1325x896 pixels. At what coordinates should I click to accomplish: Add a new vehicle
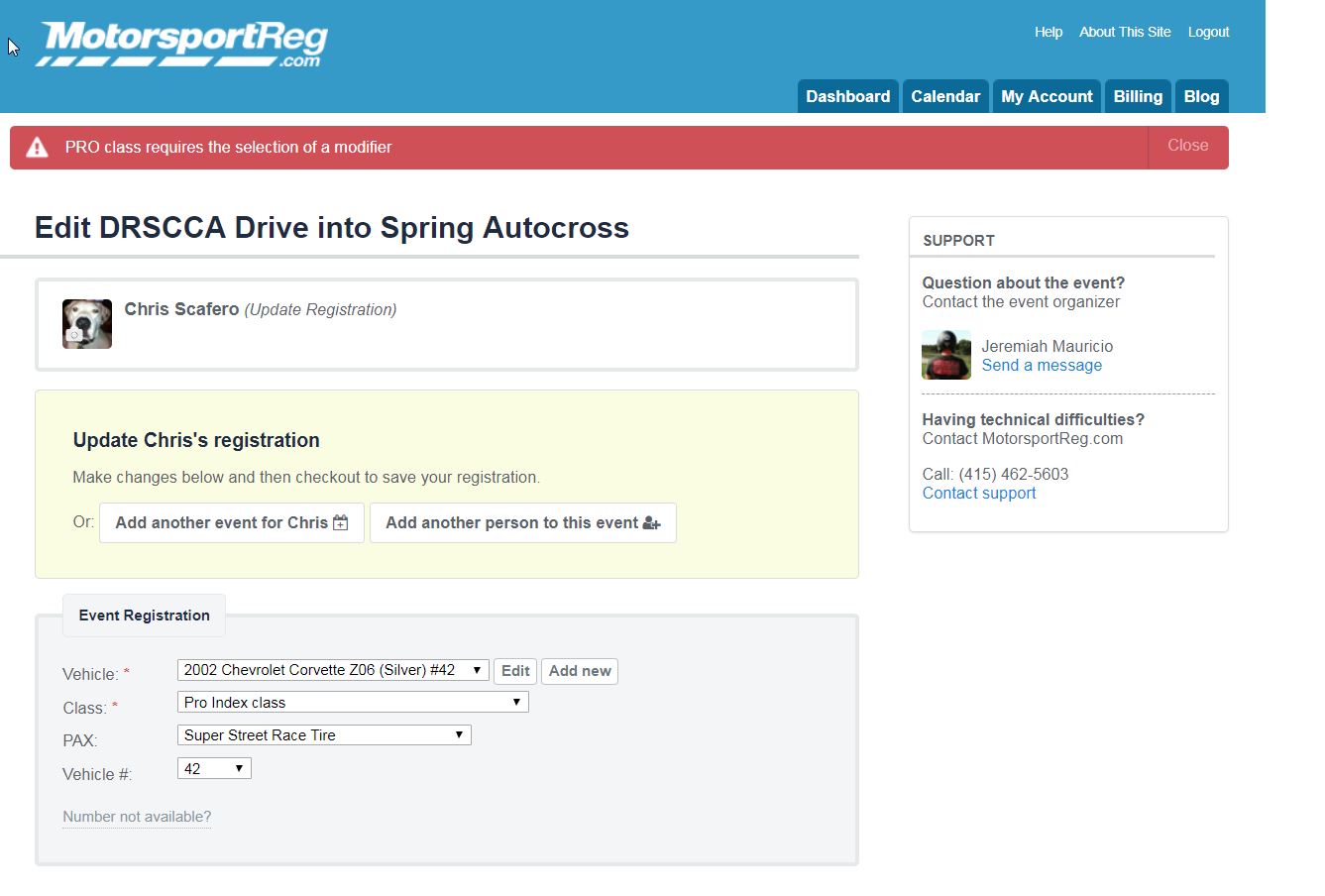click(579, 671)
